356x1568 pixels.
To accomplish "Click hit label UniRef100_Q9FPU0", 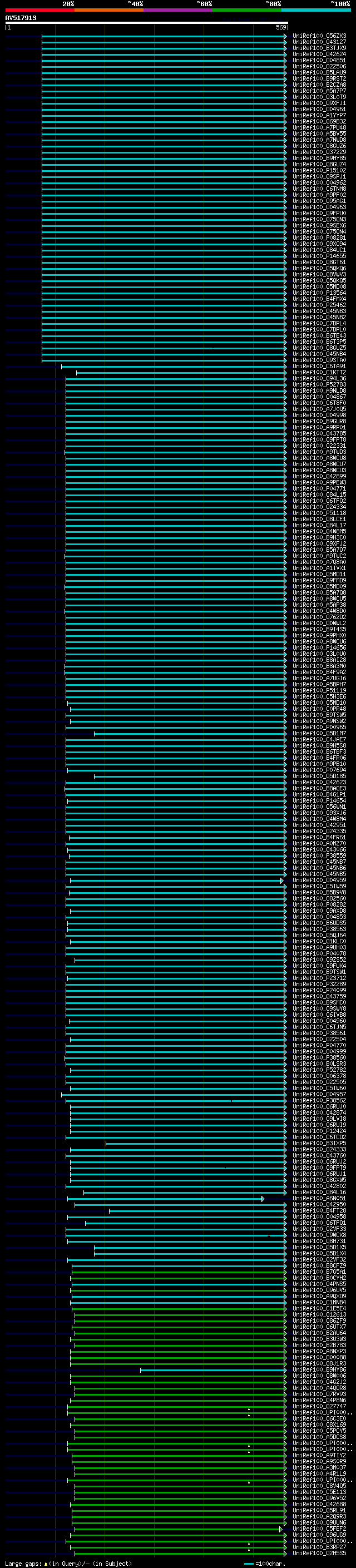I will pos(319,213).
